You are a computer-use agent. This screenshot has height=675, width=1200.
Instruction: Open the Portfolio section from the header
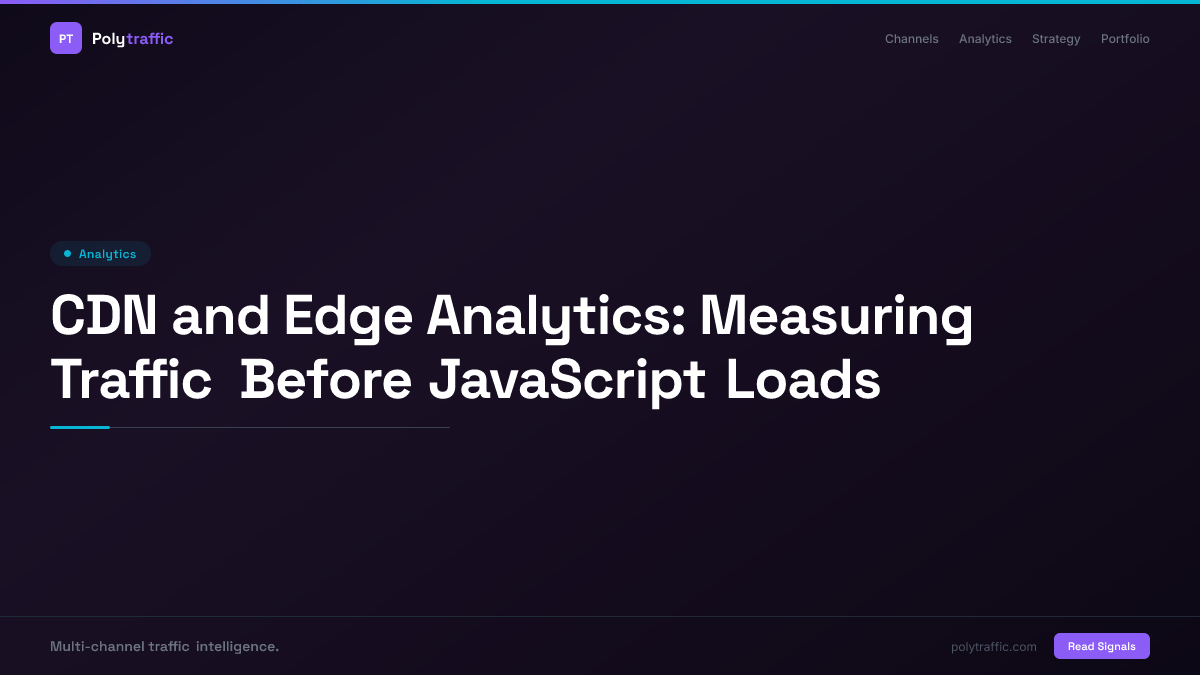pyautogui.click(x=1125, y=39)
